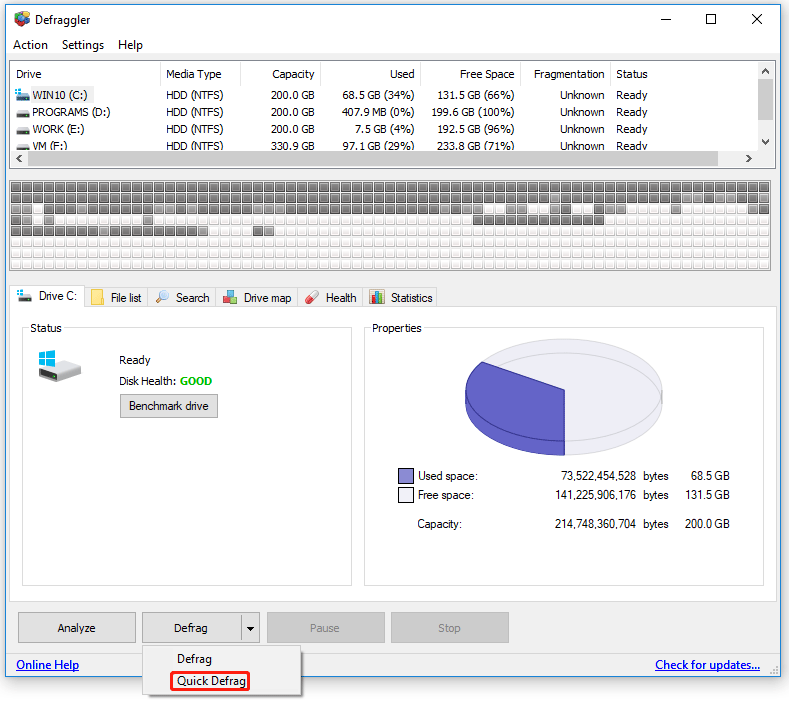Click the horizontal scrollbar thumb under drive list

373,159
